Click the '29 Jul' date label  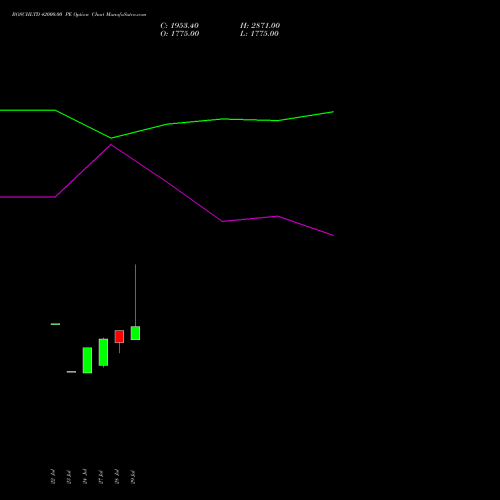point(133,477)
